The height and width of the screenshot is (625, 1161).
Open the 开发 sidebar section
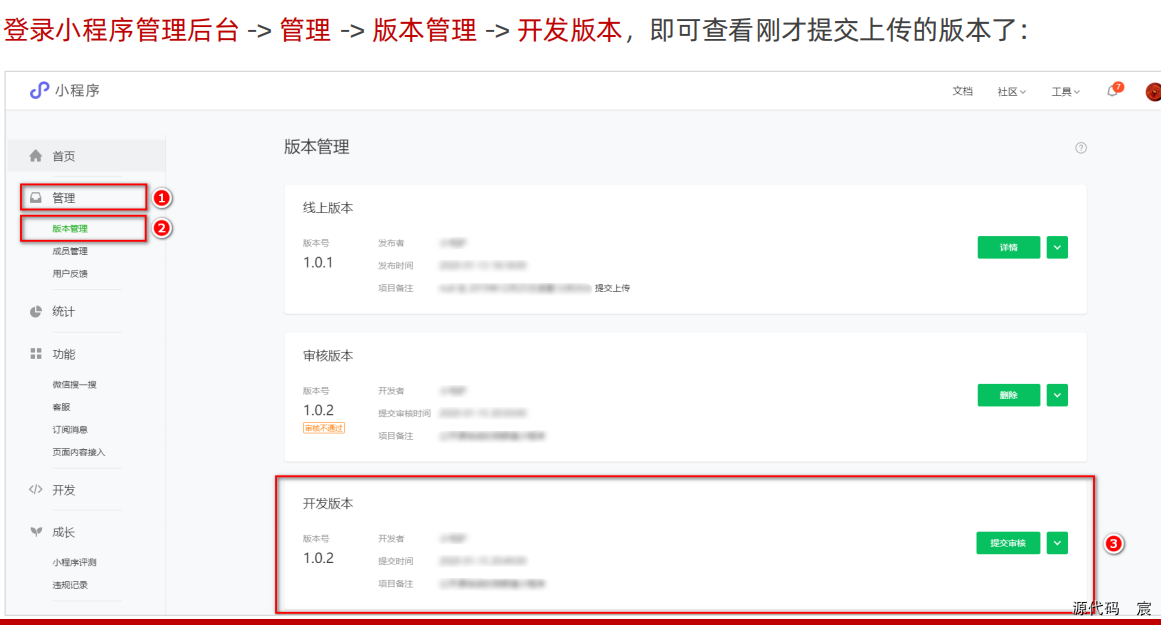64,489
